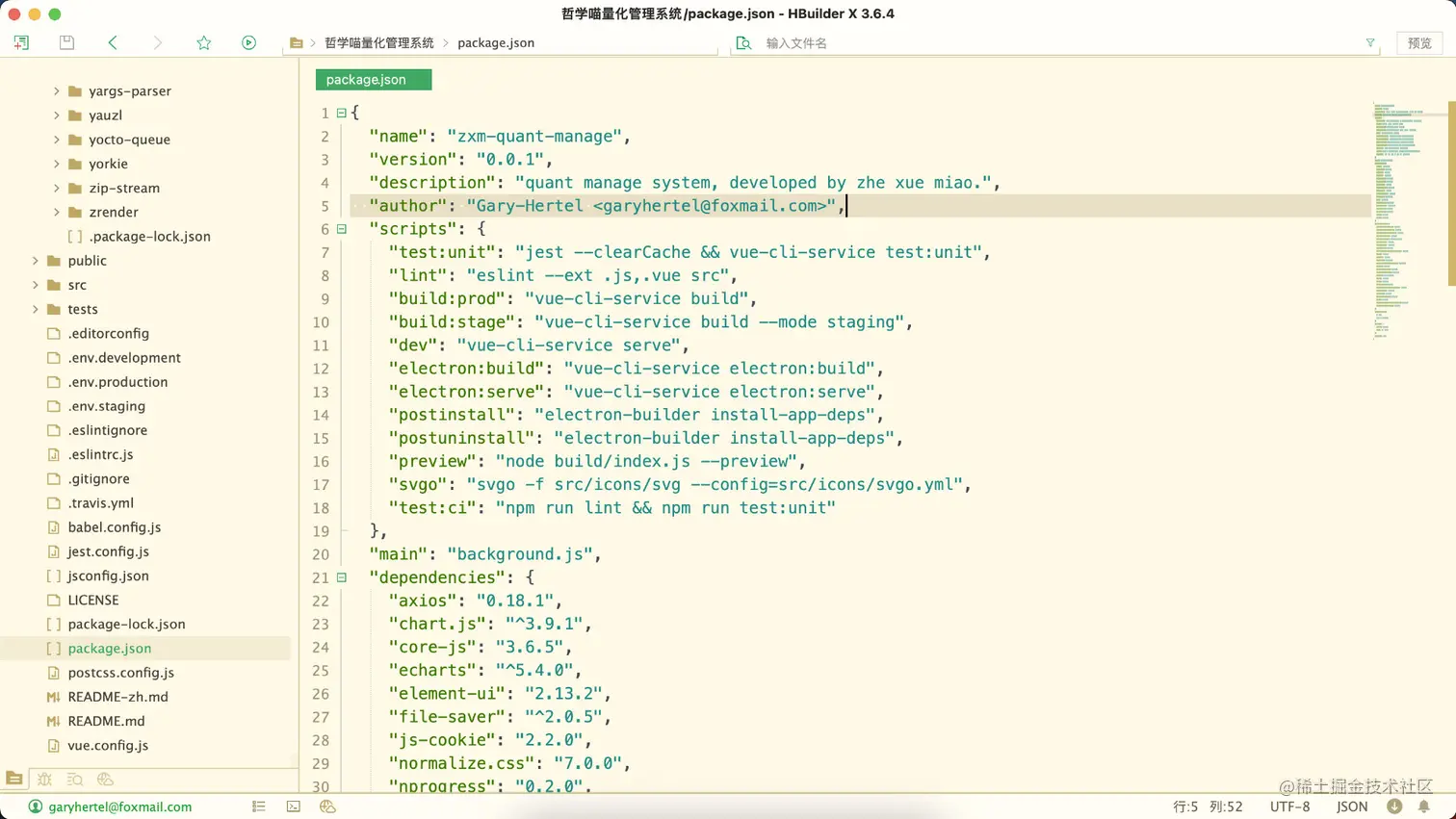Viewport: 1456px width, 819px height.
Task: Expand the zip-stream folder
Action: (x=56, y=188)
